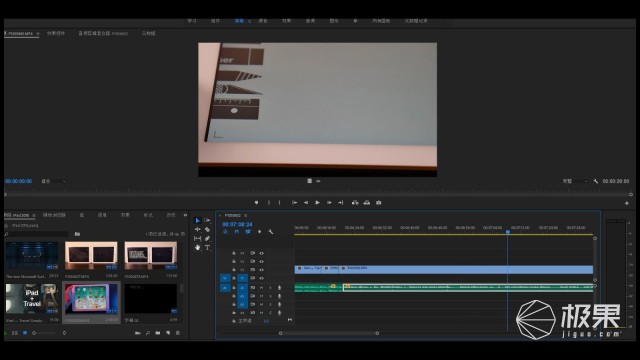Click the Clear trash icon in project panel
Screen dimensions: 640x360
[x=178, y=333]
